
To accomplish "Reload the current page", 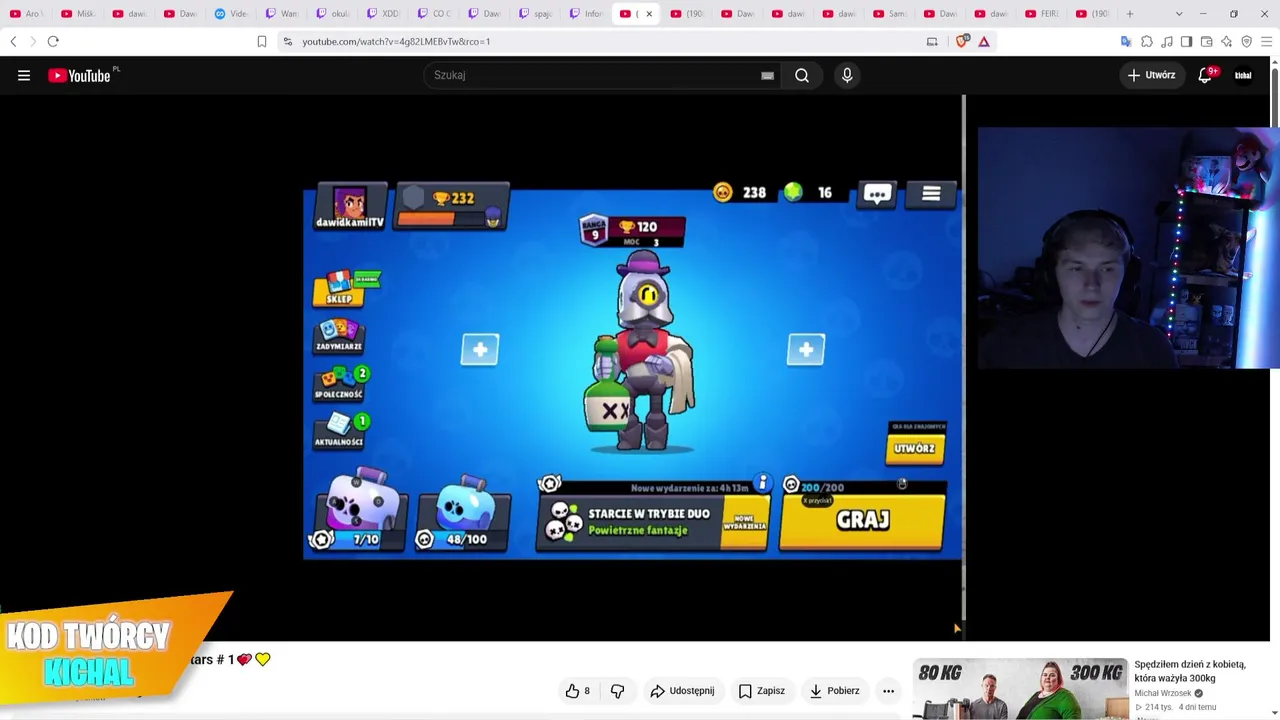I will click(x=53, y=41).
